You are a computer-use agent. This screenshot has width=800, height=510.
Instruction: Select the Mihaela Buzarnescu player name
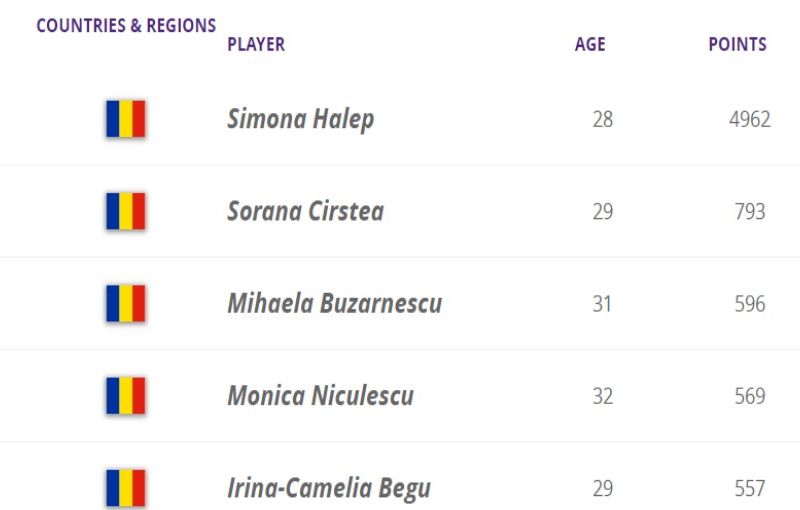(x=334, y=303)
